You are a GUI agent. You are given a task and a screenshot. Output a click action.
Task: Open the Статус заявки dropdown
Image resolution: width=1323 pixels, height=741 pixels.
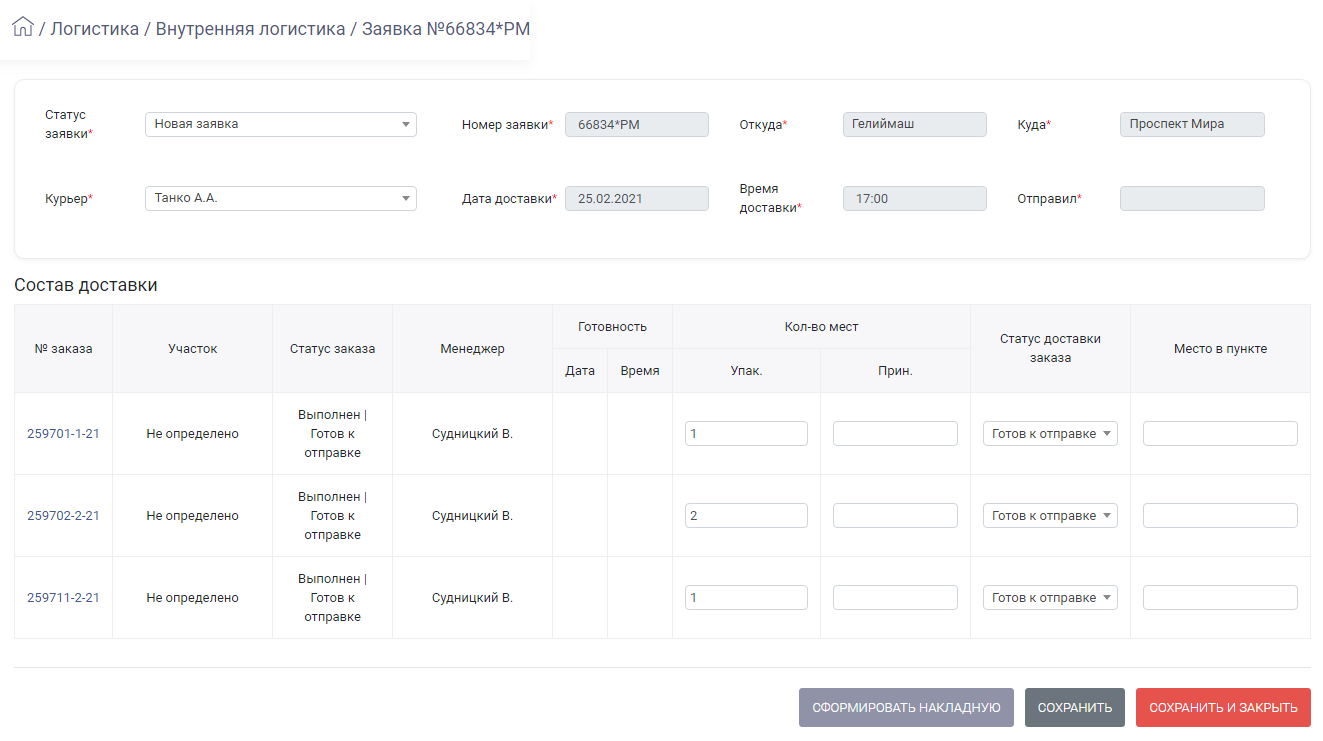click(x=281, y=124)
